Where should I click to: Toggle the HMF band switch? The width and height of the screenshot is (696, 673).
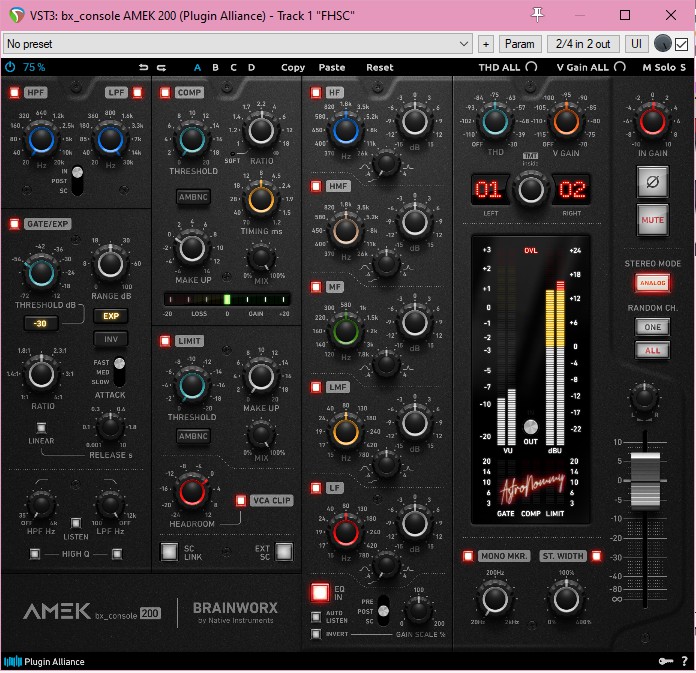316,186
